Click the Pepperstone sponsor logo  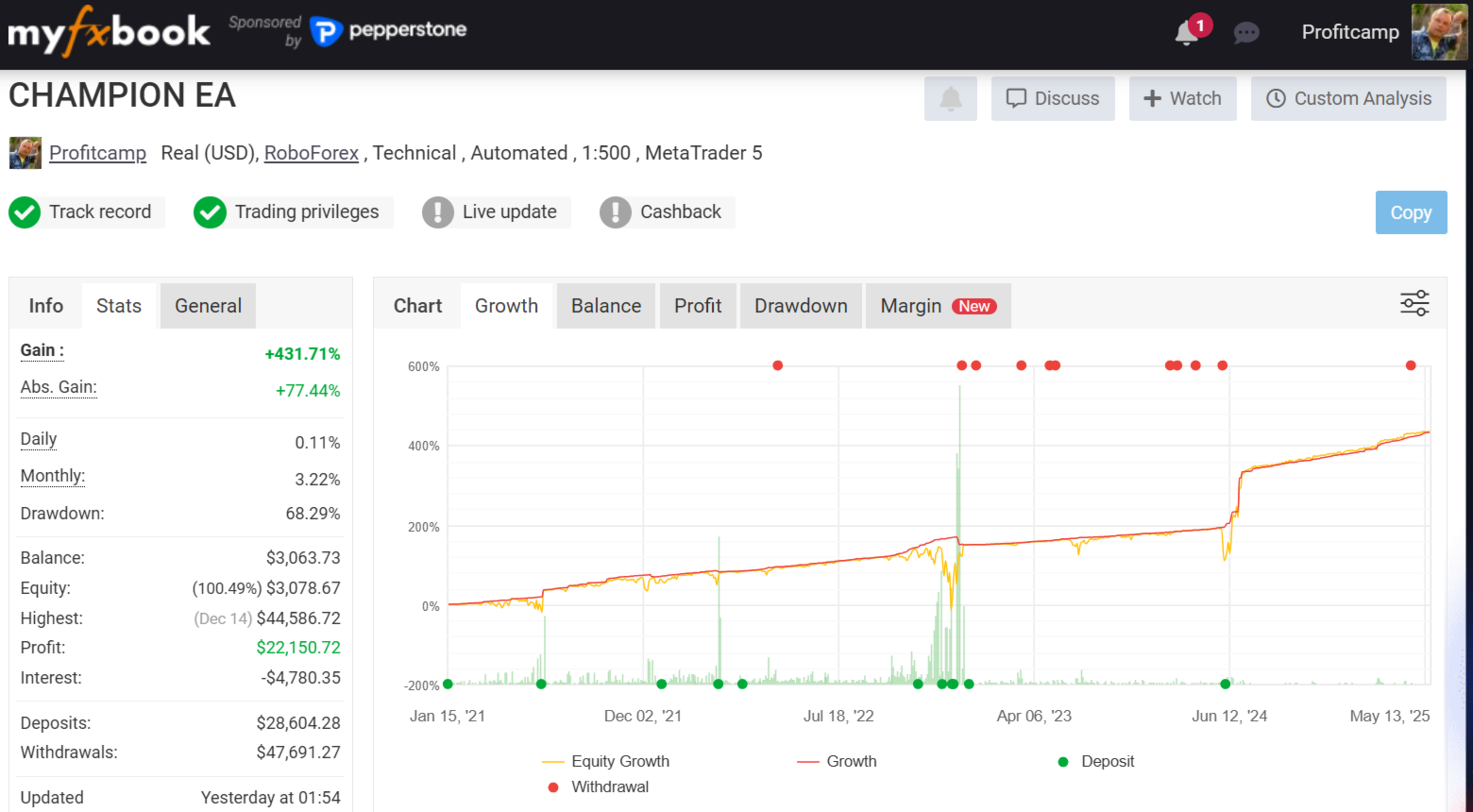coord(389,31)
